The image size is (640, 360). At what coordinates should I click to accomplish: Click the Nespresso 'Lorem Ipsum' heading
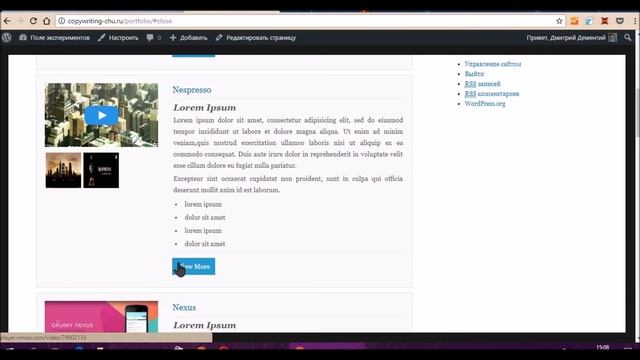[204, 108]
